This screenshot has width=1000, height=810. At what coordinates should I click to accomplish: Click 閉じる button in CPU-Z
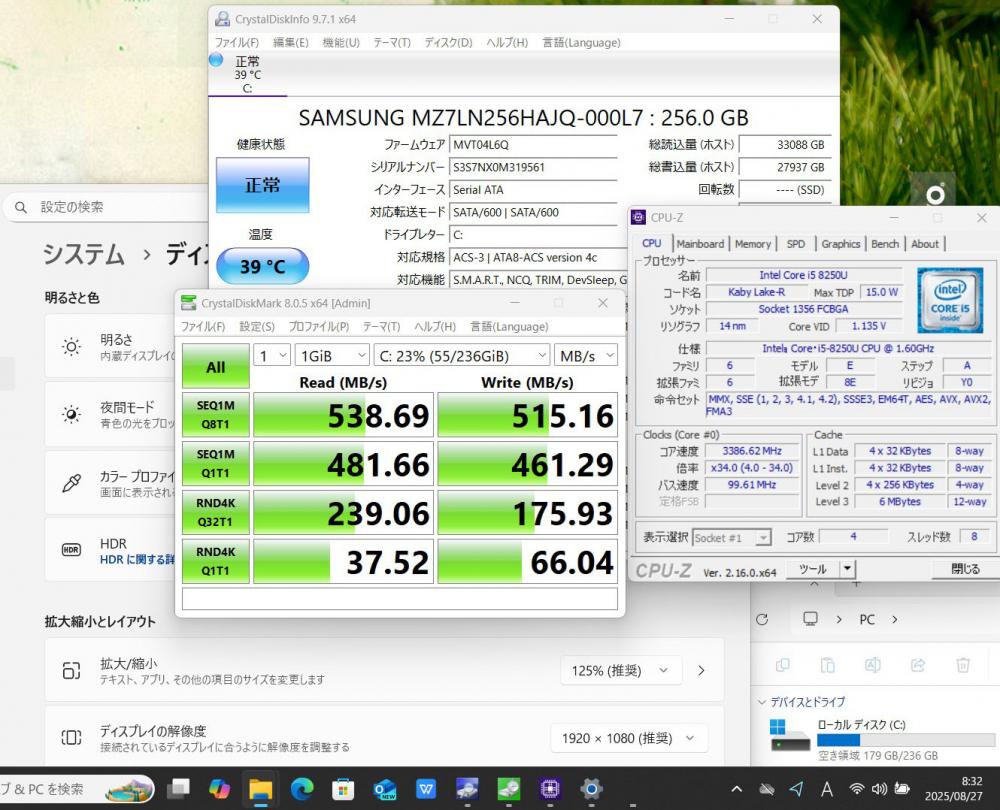coord(965,568)
